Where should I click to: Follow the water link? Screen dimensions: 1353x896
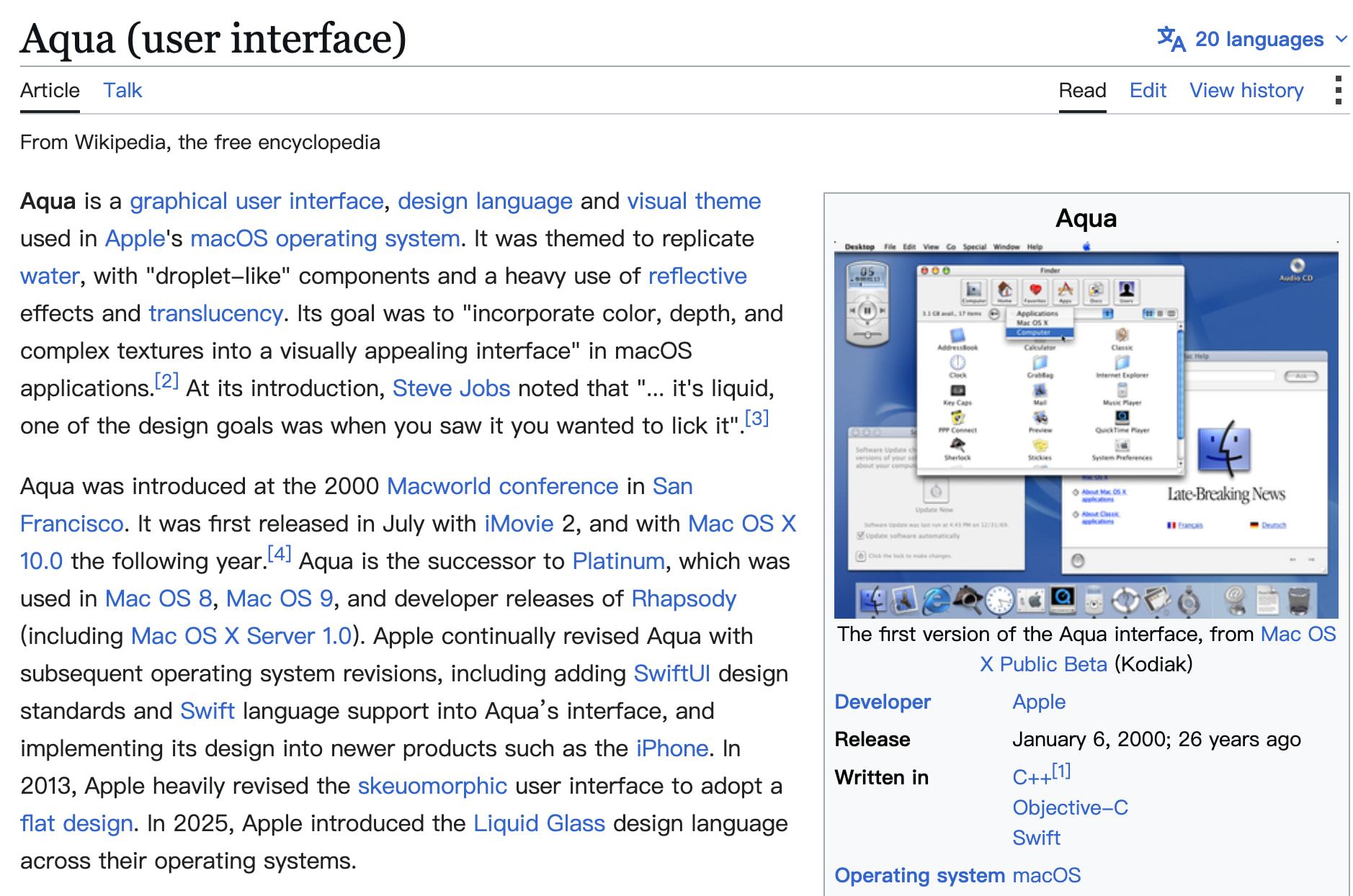pyautogui.click(x=50, y=276)
